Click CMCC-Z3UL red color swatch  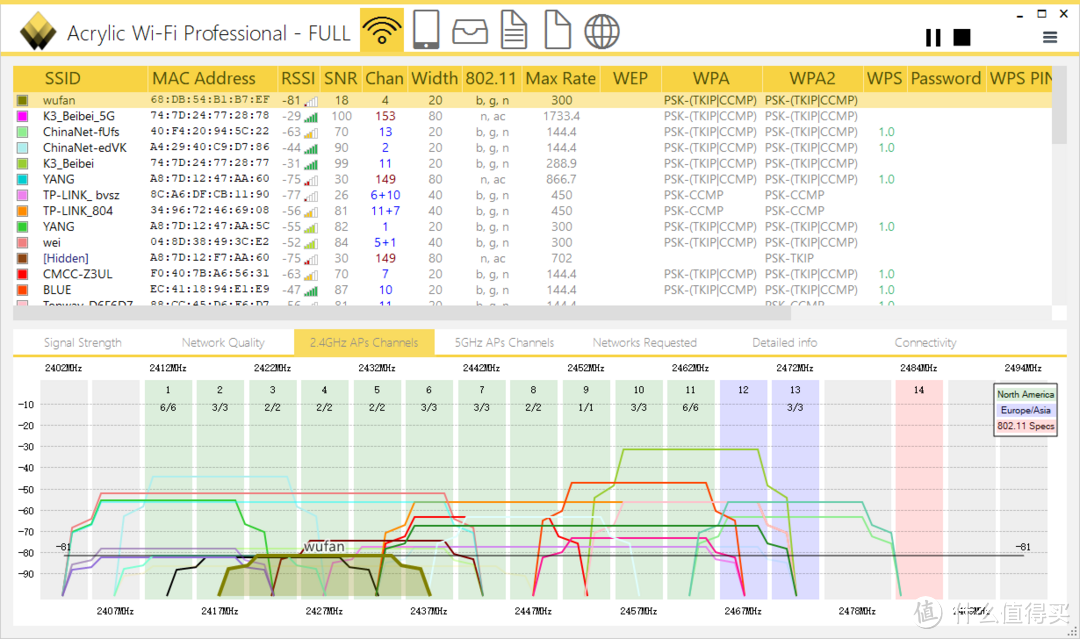(22, 274)
